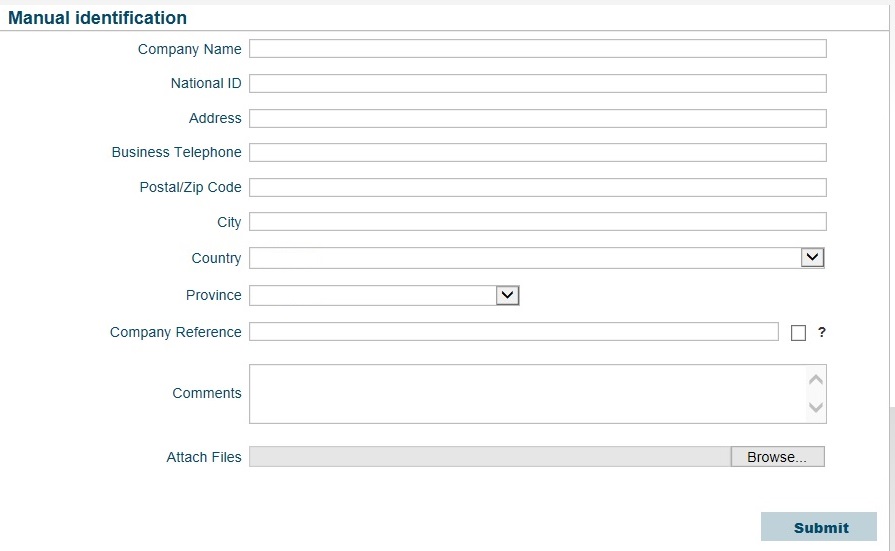Expand the Province dropdown
The image size is (895, 551).
pos(384,296)
